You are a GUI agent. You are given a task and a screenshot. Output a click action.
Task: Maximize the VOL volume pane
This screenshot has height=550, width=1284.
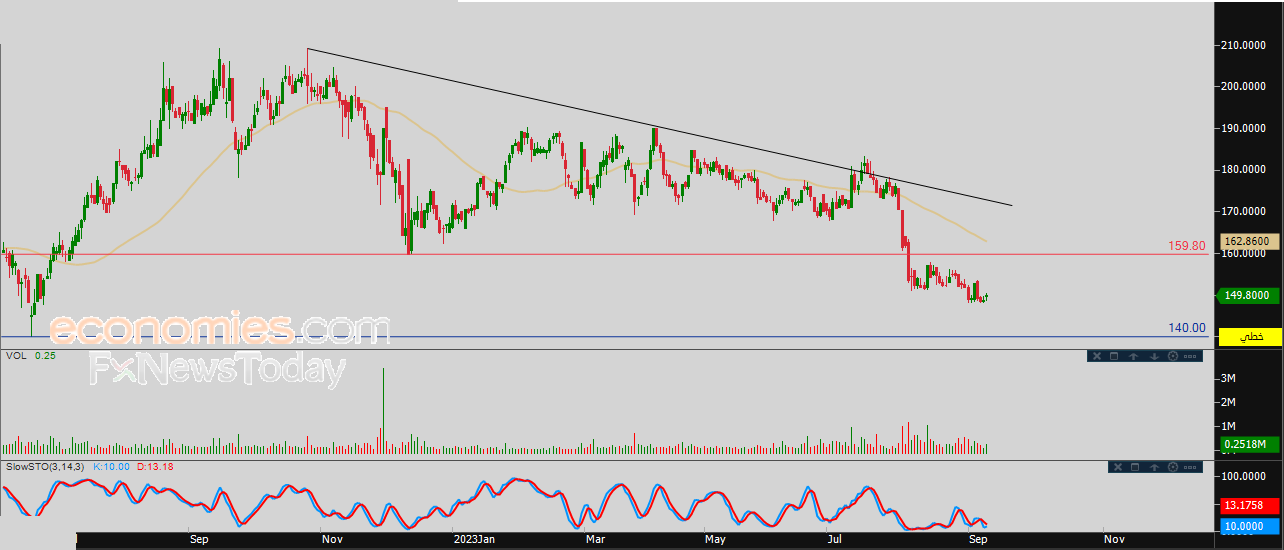coord(1114,356)
